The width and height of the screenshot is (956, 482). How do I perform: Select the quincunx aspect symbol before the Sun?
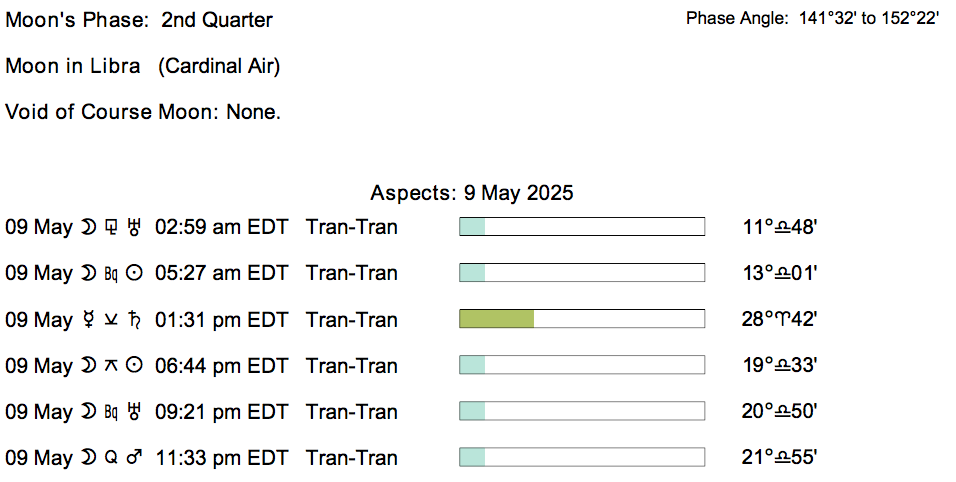(x=111, y=366)
